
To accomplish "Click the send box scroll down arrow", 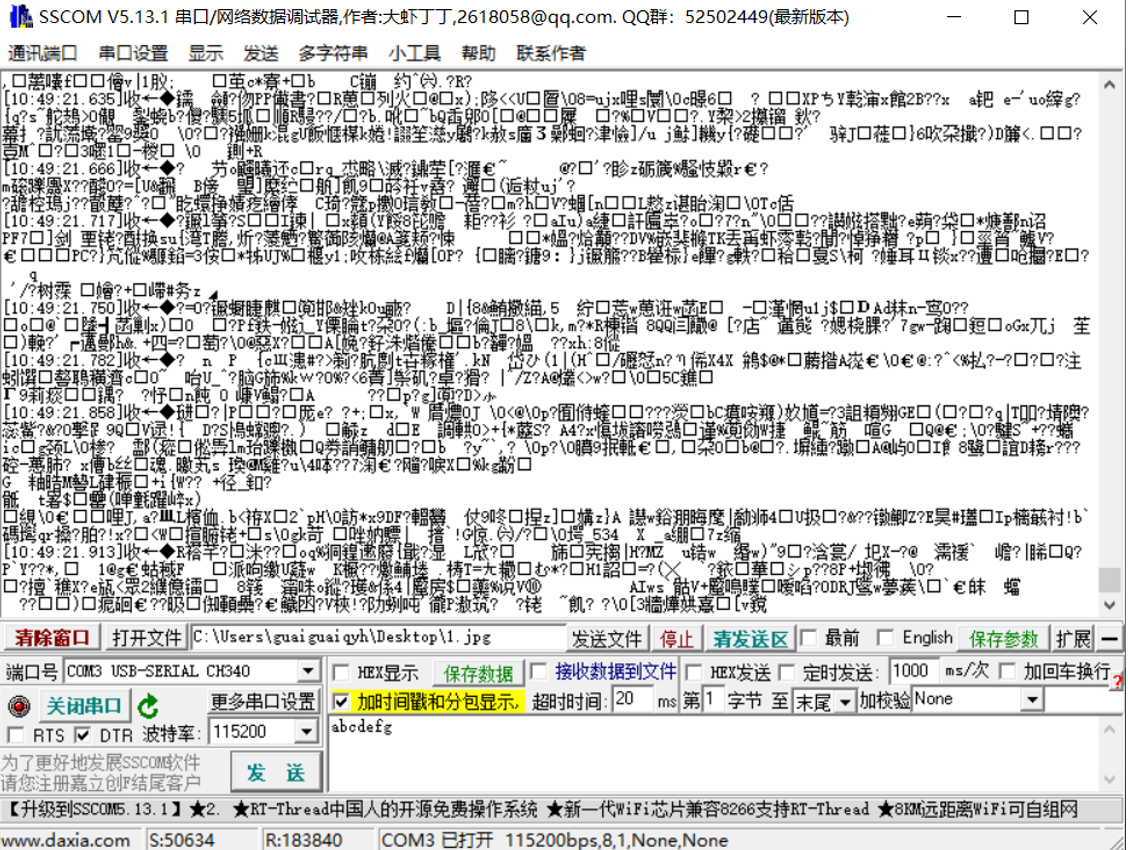I will [x=1109, y=780].
